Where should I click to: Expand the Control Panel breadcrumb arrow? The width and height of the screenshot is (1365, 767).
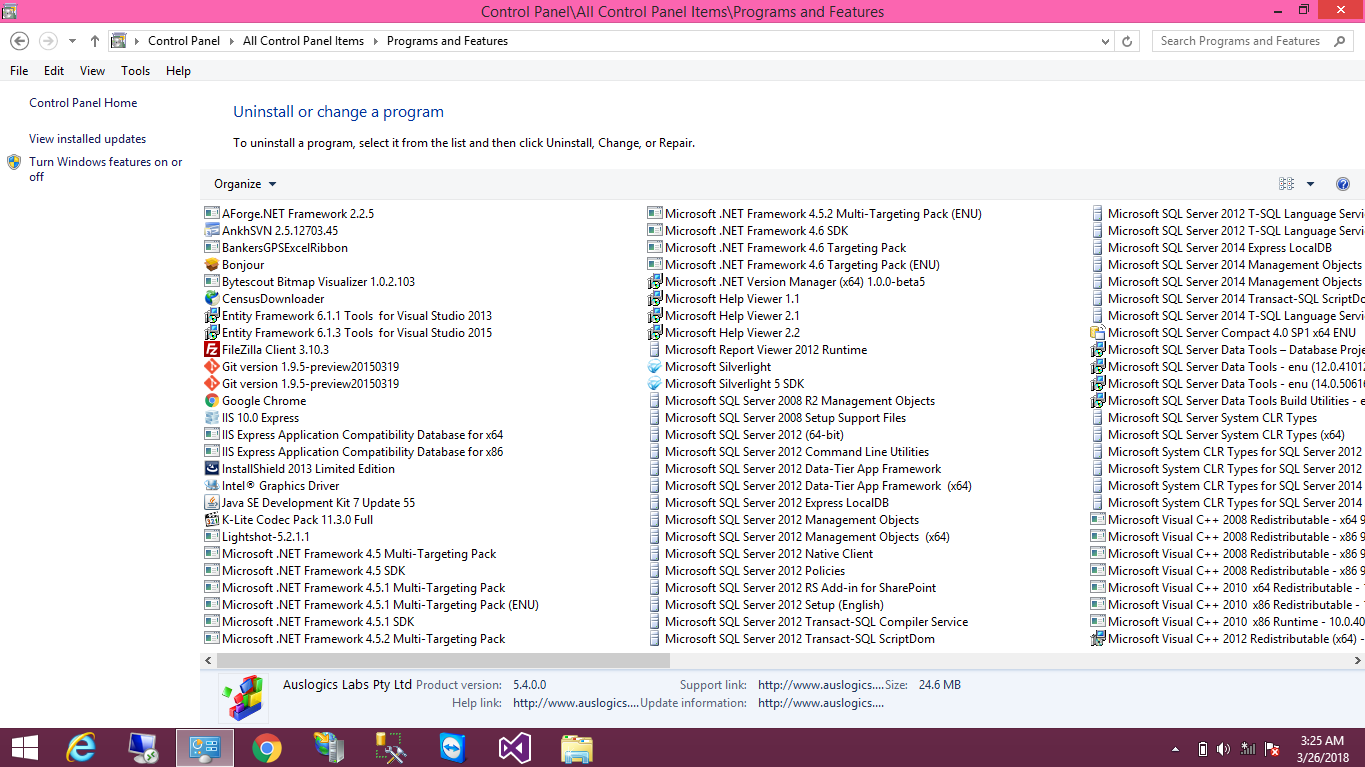click(232, 41)
